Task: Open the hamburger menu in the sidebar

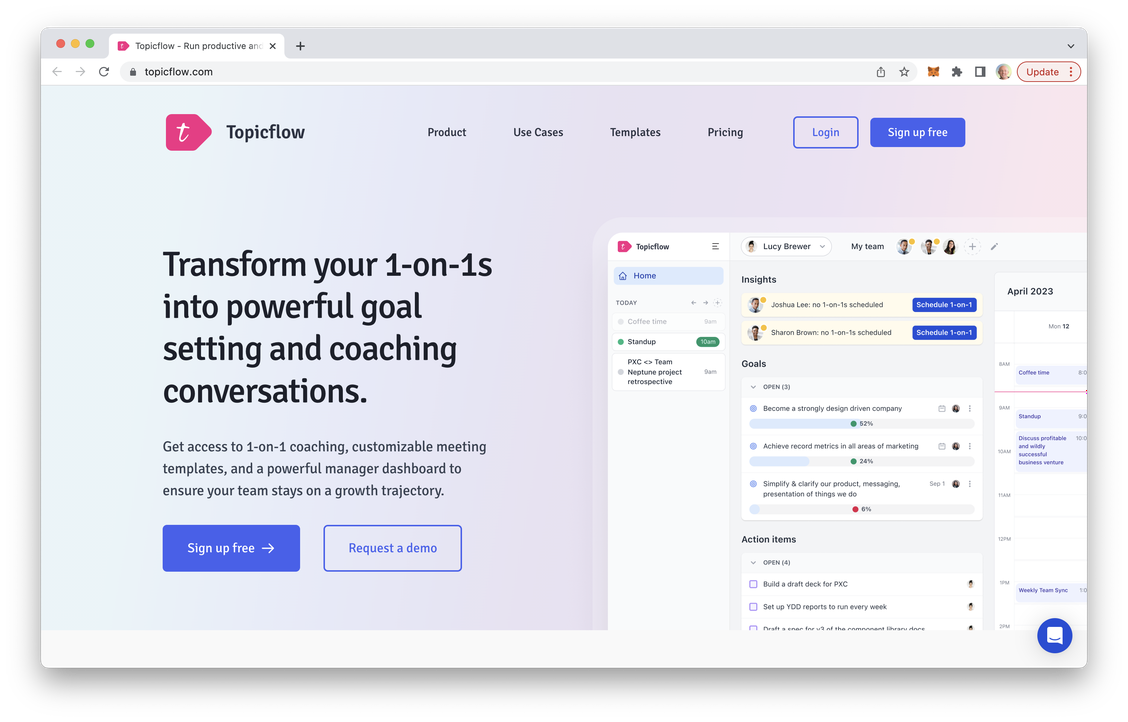Action: pos(715,246)
